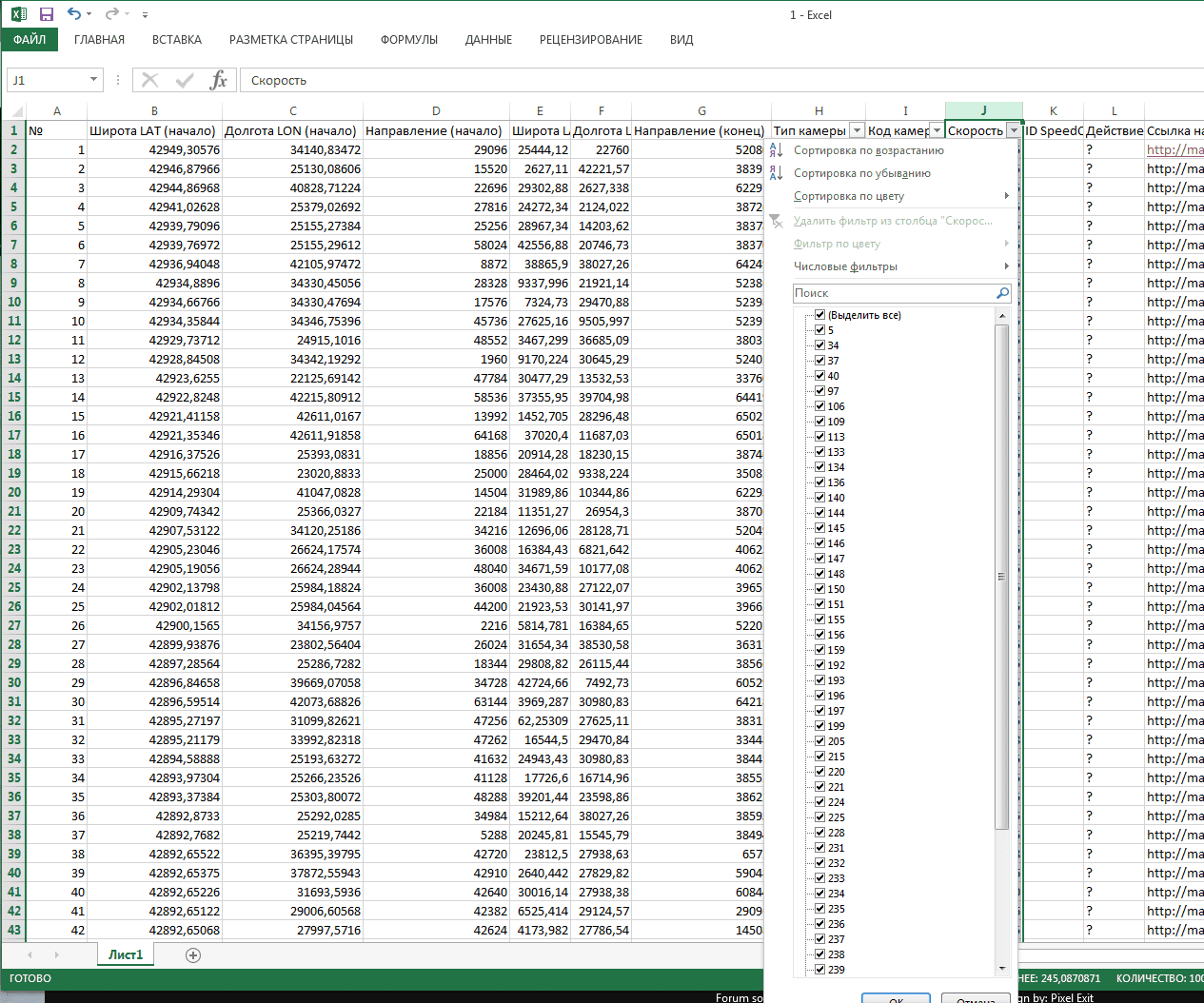This screenshot has width=1204, height=1003.
Task: Expand the Name Box dropdown arrow
Action: pyautogui.click(x=93, y=80)
